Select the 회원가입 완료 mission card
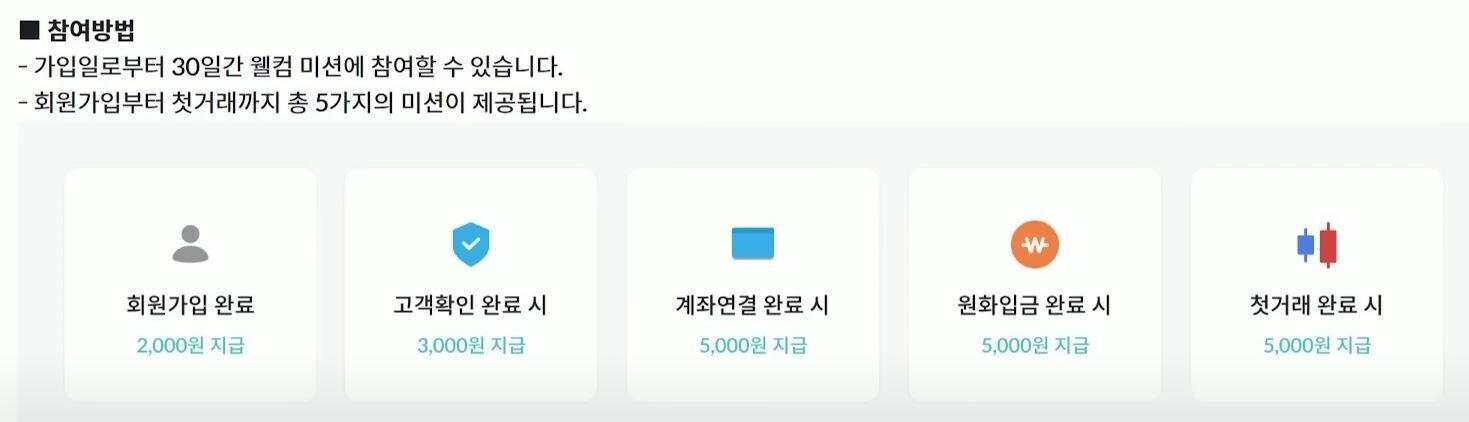The image size is (1469, 422). pyautogui.click(x=190, y=284)
